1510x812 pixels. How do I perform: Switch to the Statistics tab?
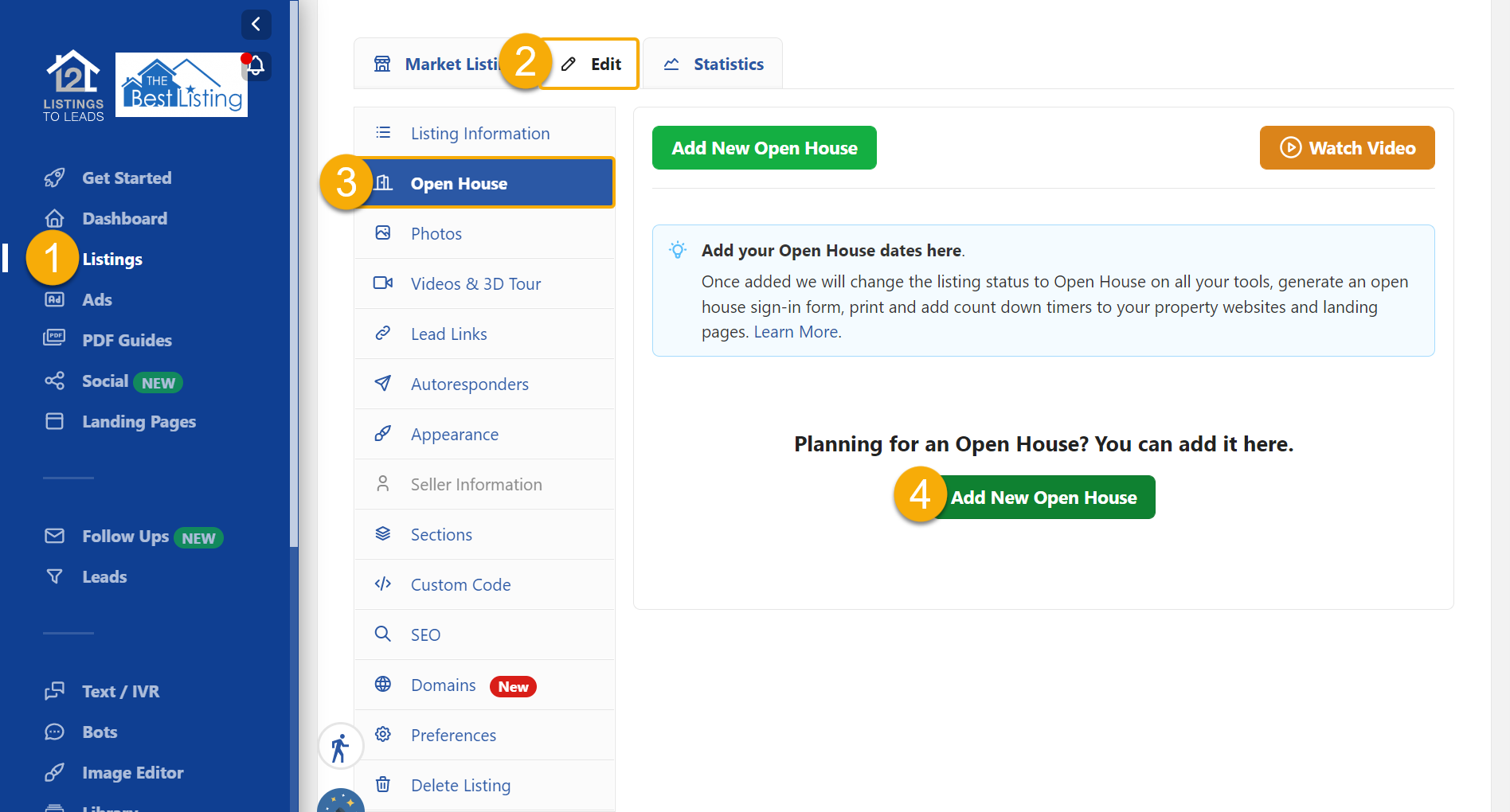tap(713, 64)
